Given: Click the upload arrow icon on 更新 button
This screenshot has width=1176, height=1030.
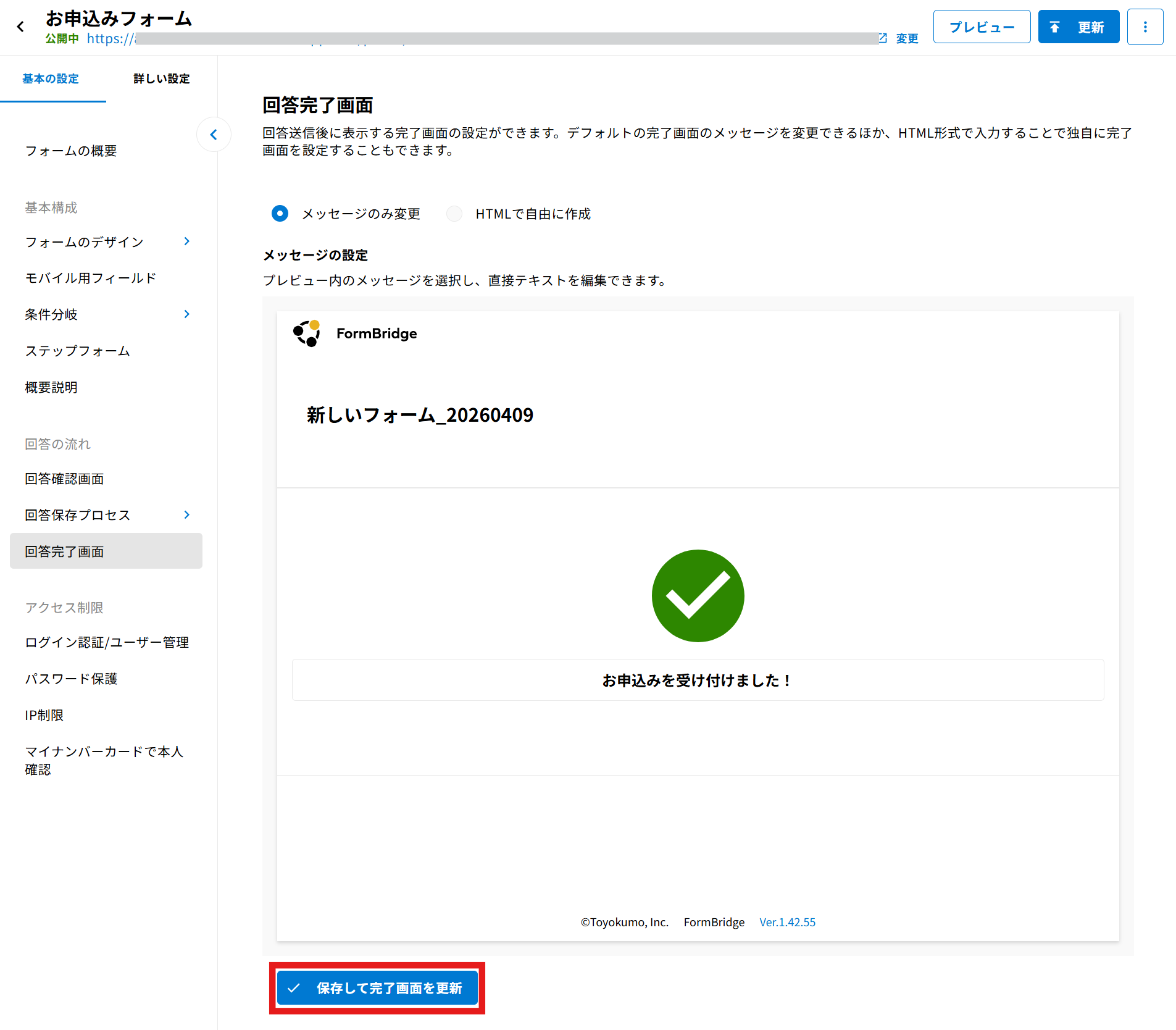Looking at the screenshot, I should pos(1055,27).
